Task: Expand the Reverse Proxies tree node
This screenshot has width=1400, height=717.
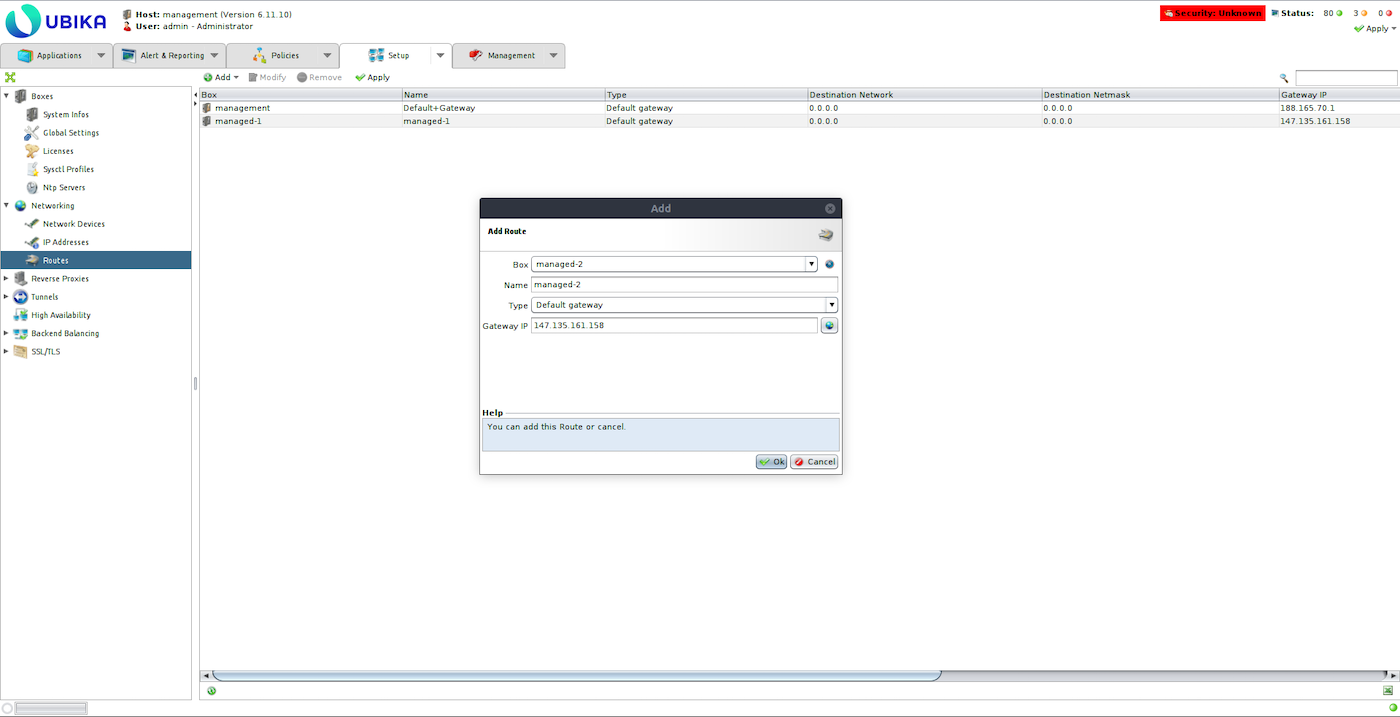Action: click(6, 279)
